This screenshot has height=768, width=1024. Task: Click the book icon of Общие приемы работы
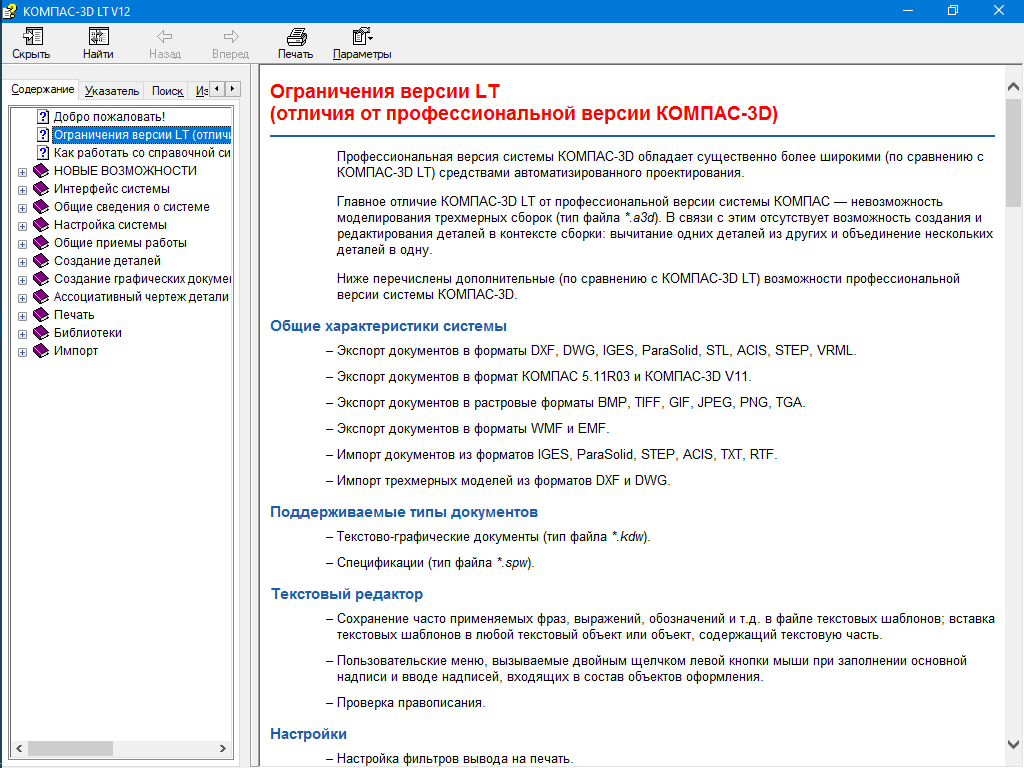click(41, 242)
